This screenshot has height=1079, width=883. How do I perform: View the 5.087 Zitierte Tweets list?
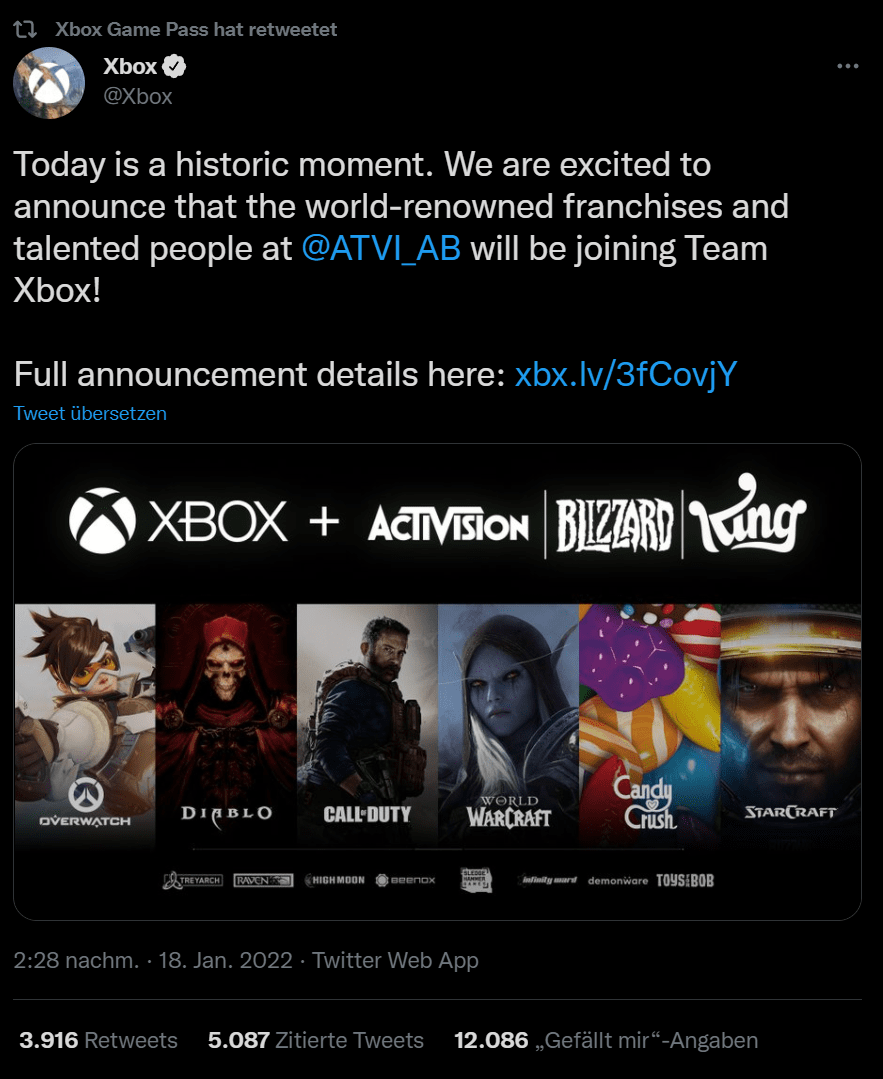click(315, 1040)
